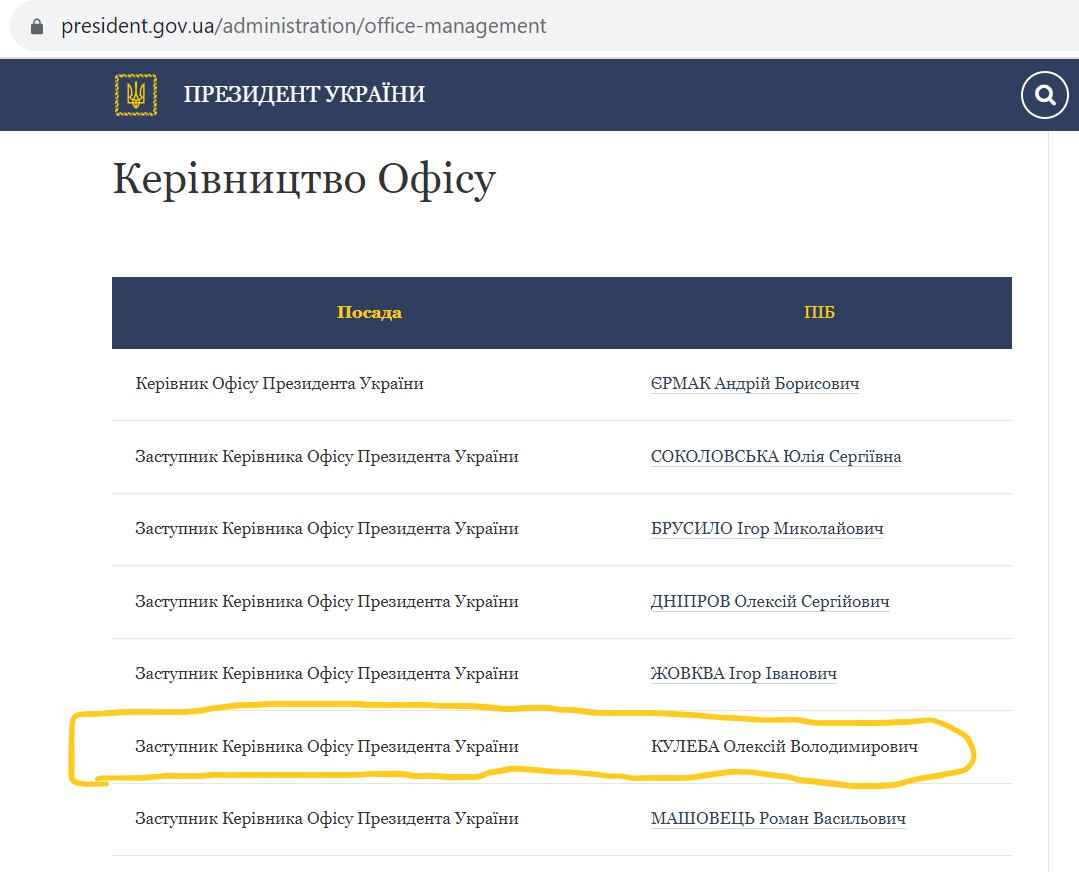Click the Керівництво Офісу page heading
The image size is (1079, 872).
(x=304, y=180)
